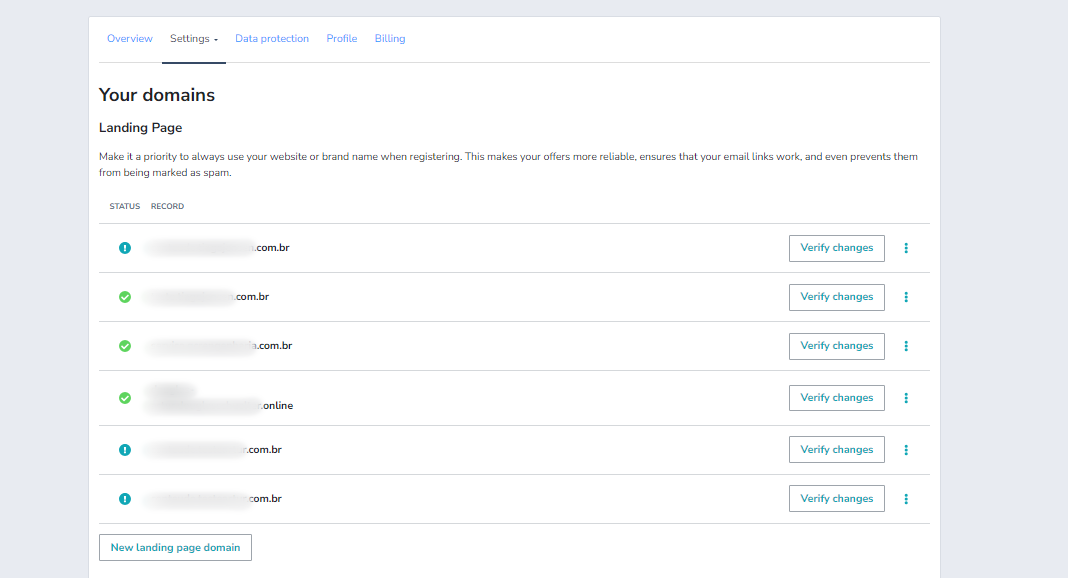1068x578 pixels.
Task: Open the three-dot menu for the first domain
Action: coord(906,248)
